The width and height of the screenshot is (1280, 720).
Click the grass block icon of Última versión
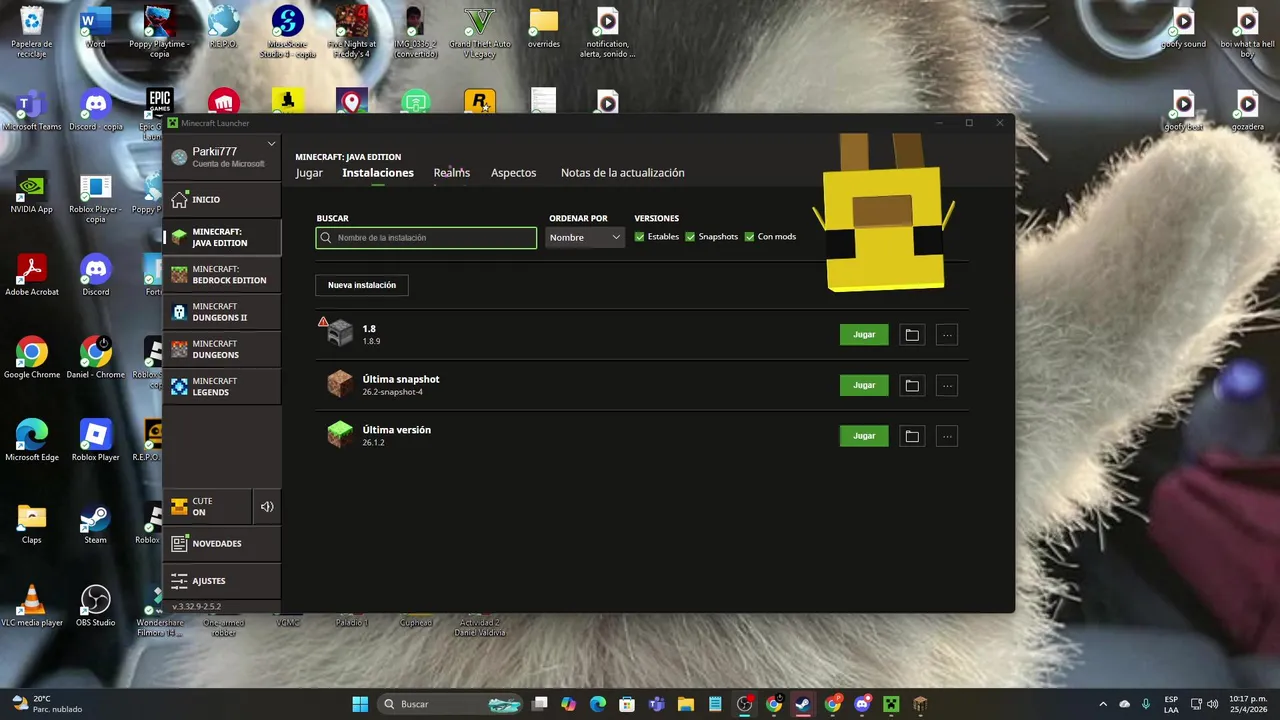[x=340, y=434]
